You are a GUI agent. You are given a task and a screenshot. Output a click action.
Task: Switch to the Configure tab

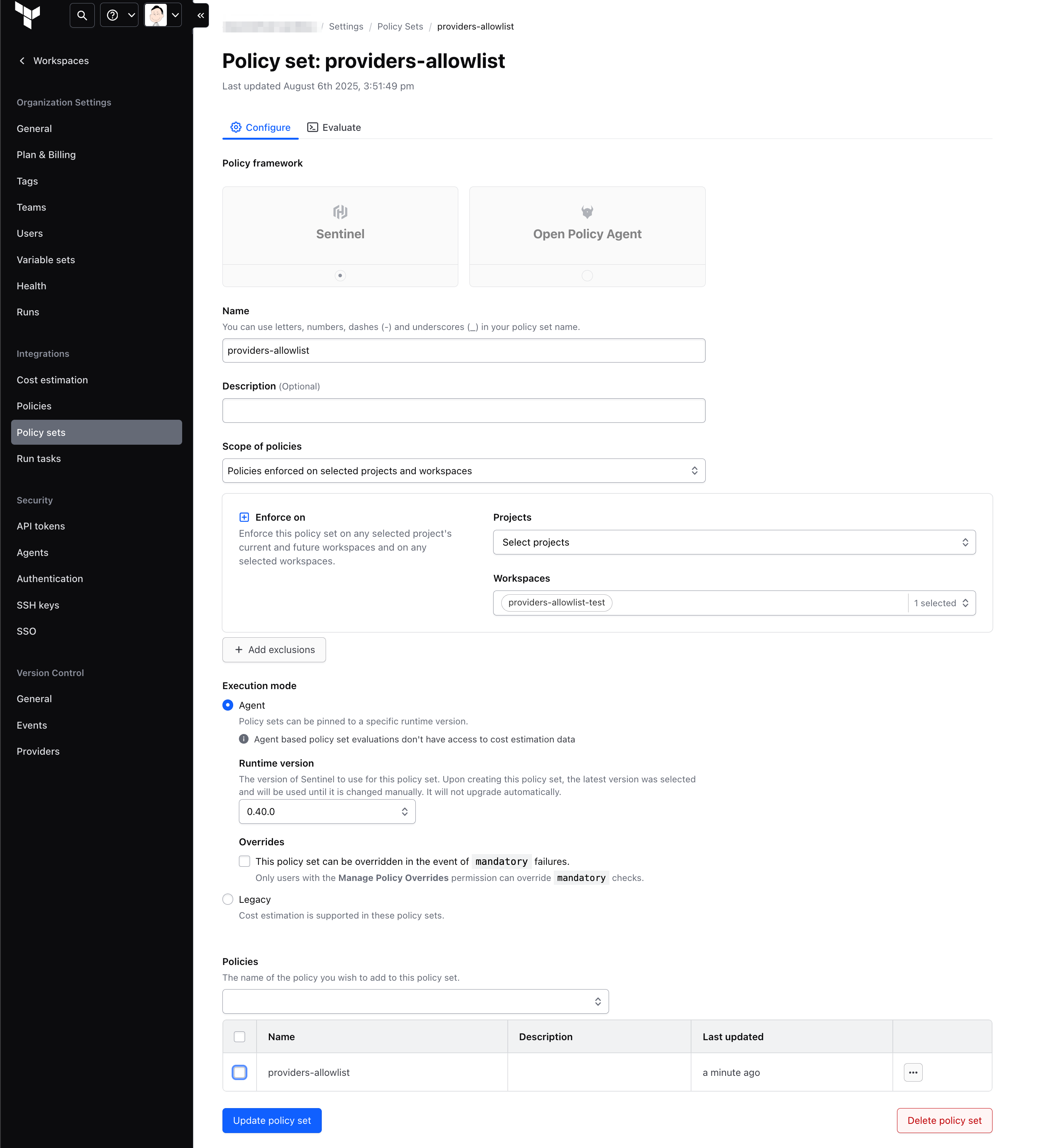[x=260, y=127]
